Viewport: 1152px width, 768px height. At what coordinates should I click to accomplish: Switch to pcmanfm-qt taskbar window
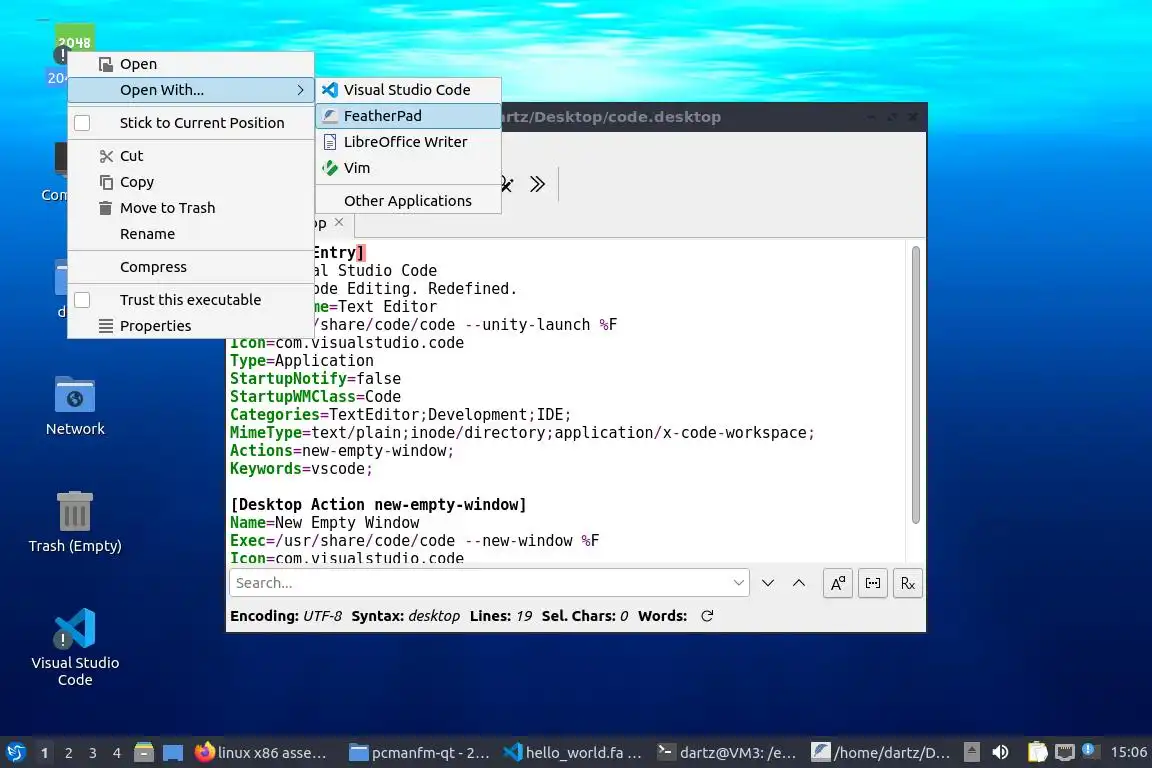[x=419, y=752]
